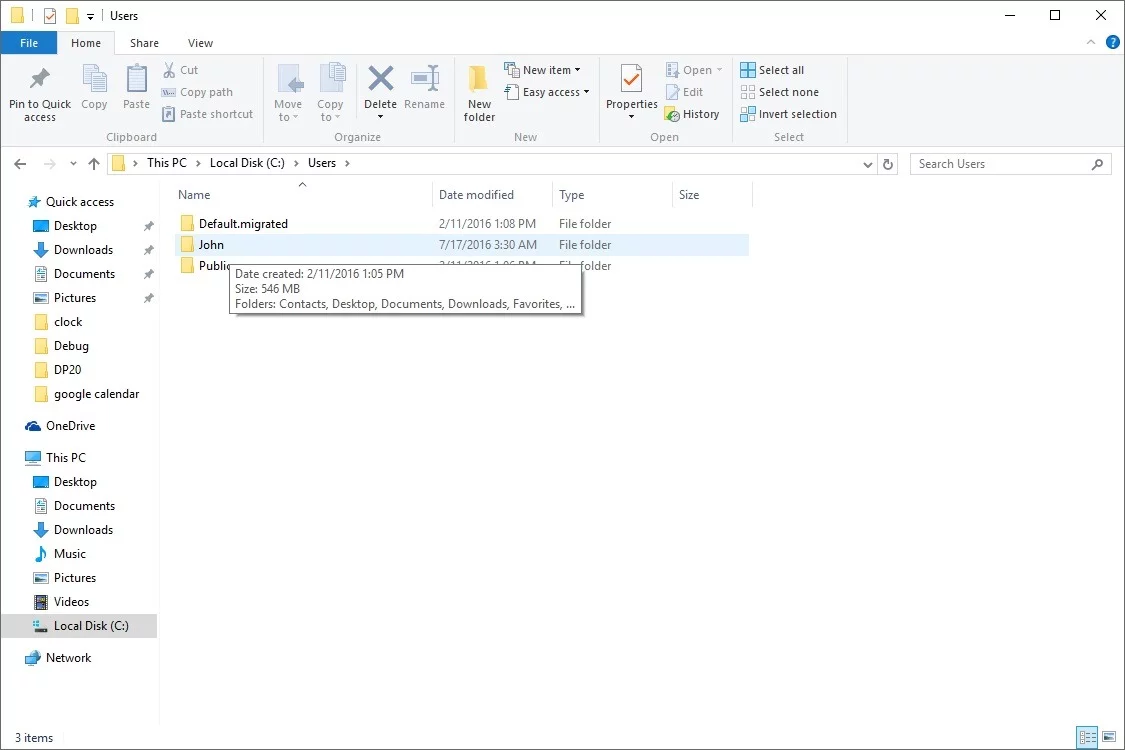1125x750 pixels.
Task: Click Paste shortcut in the ribbon
Action: coord(207,114)
